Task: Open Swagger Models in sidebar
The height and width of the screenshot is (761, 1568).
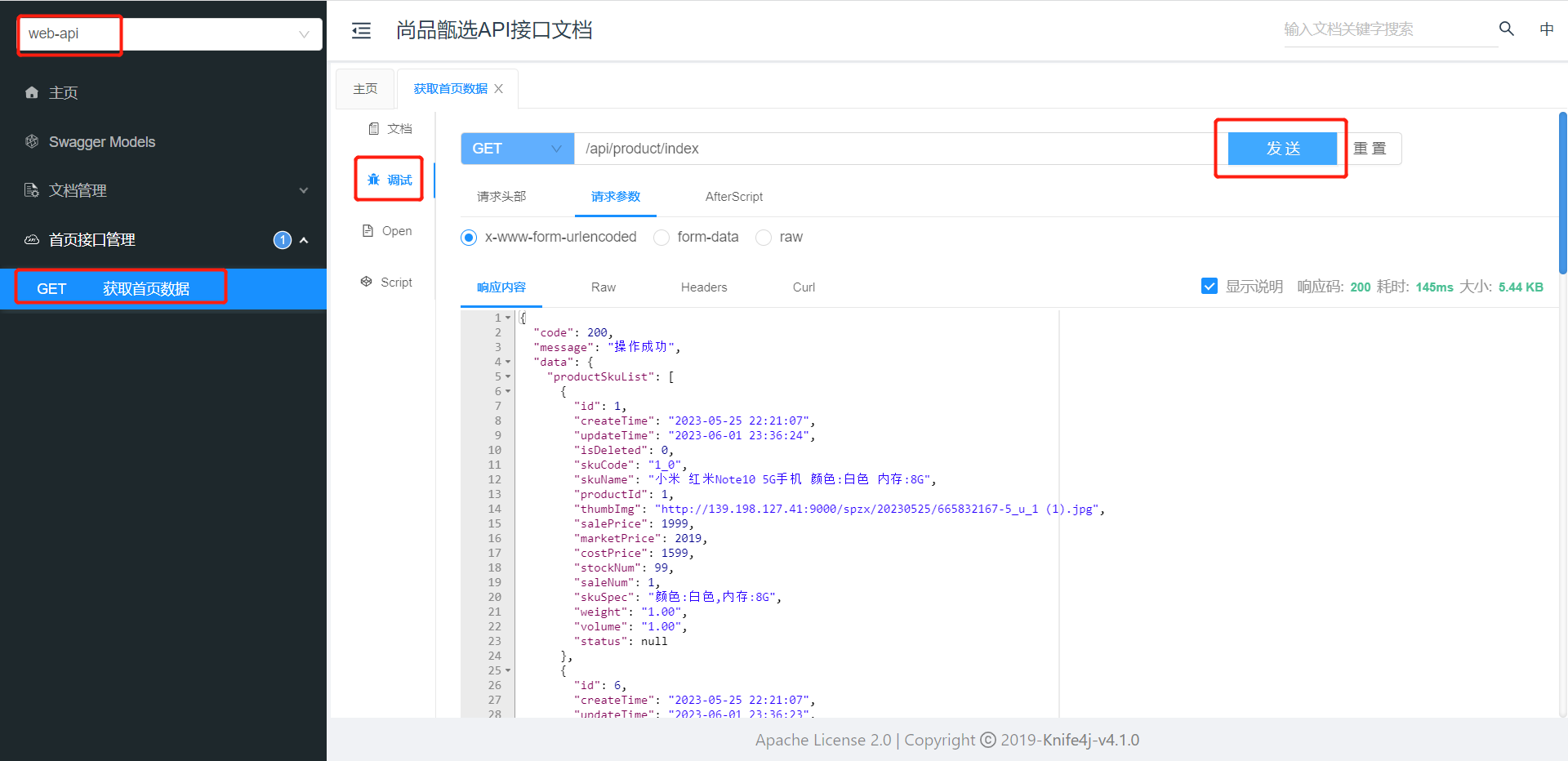Action: (101, 142)
